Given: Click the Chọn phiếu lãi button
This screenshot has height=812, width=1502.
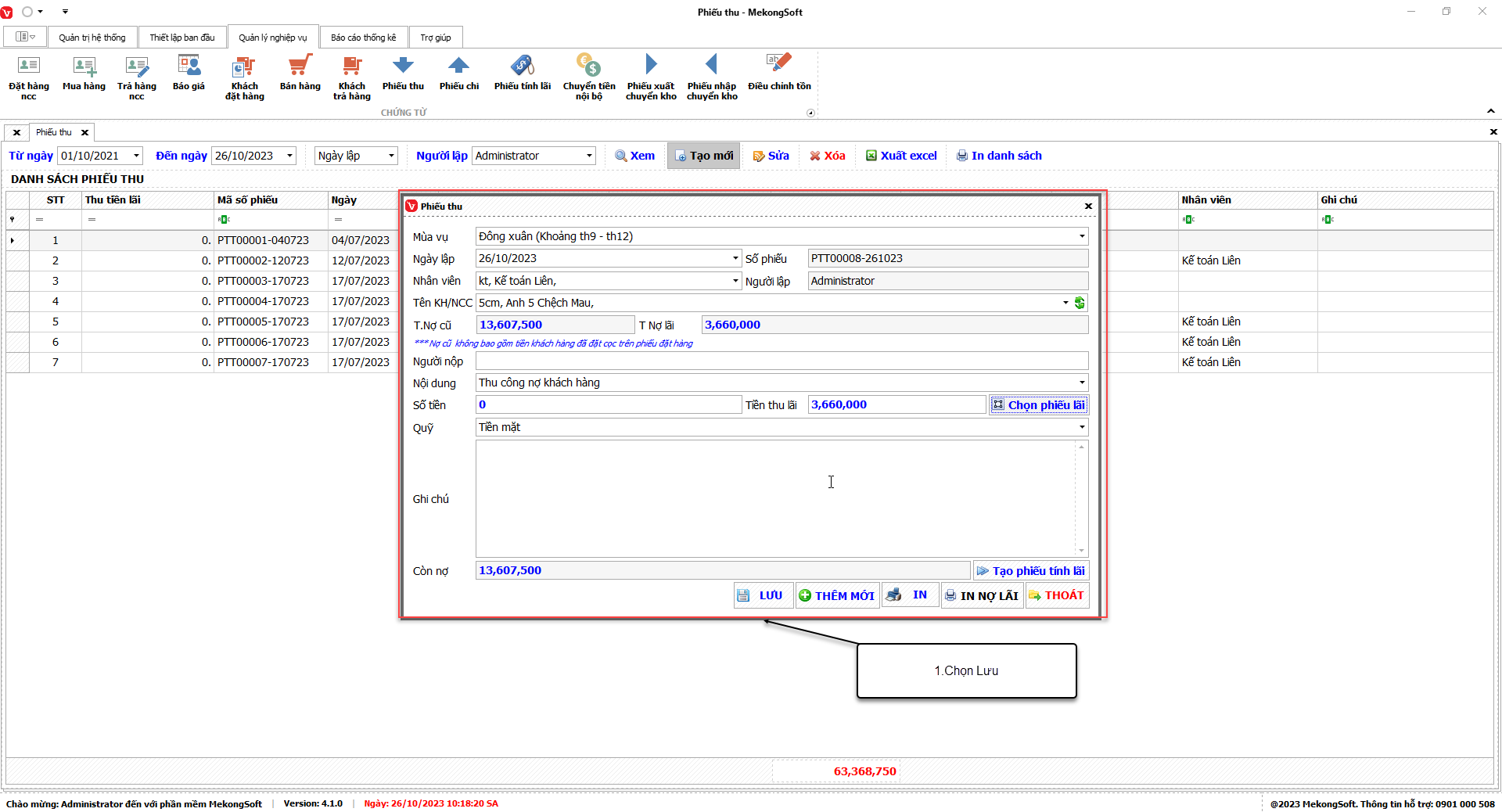Looking at the screenshot, I should click(1038, 404).
